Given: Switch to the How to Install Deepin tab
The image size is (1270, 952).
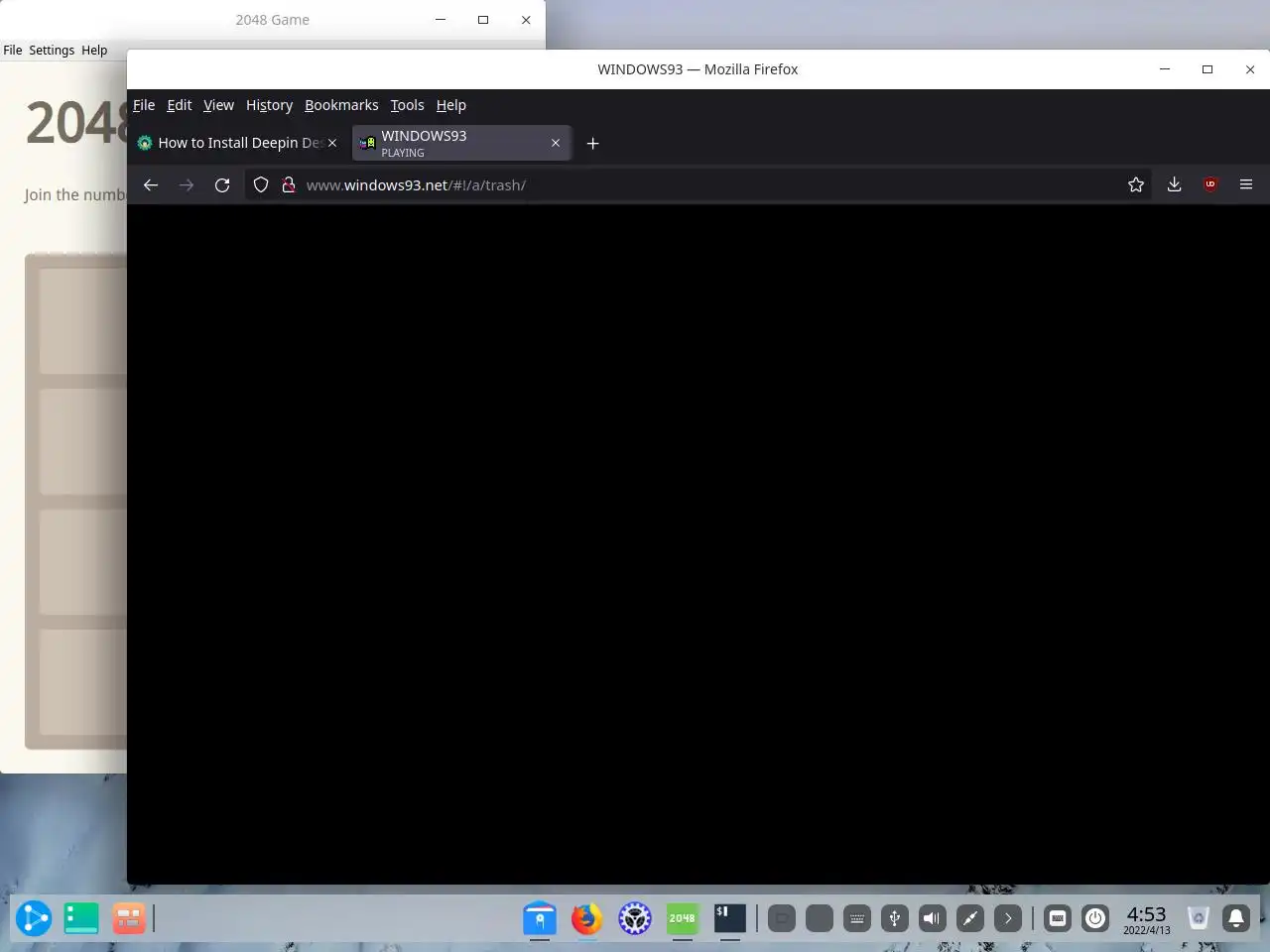Looking at the screenshot, I should [239, 143].
